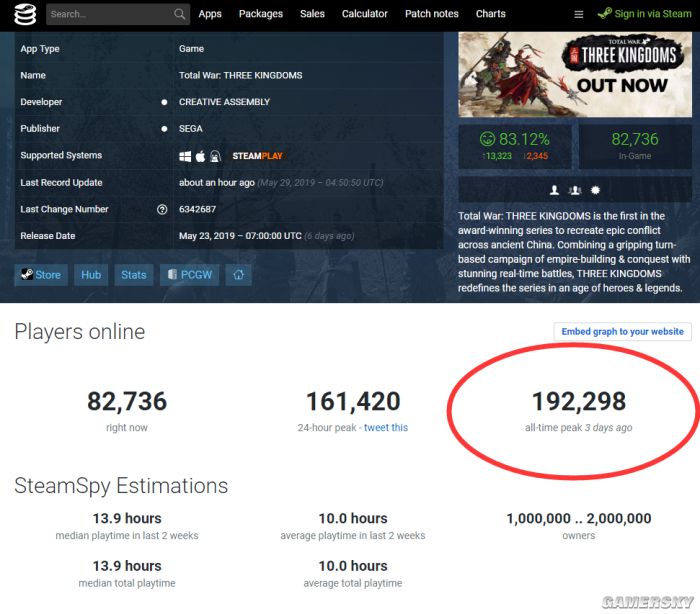Open the SEGA publisher link
The width and height of the screenshot is (700, 614).
[191, 129]
